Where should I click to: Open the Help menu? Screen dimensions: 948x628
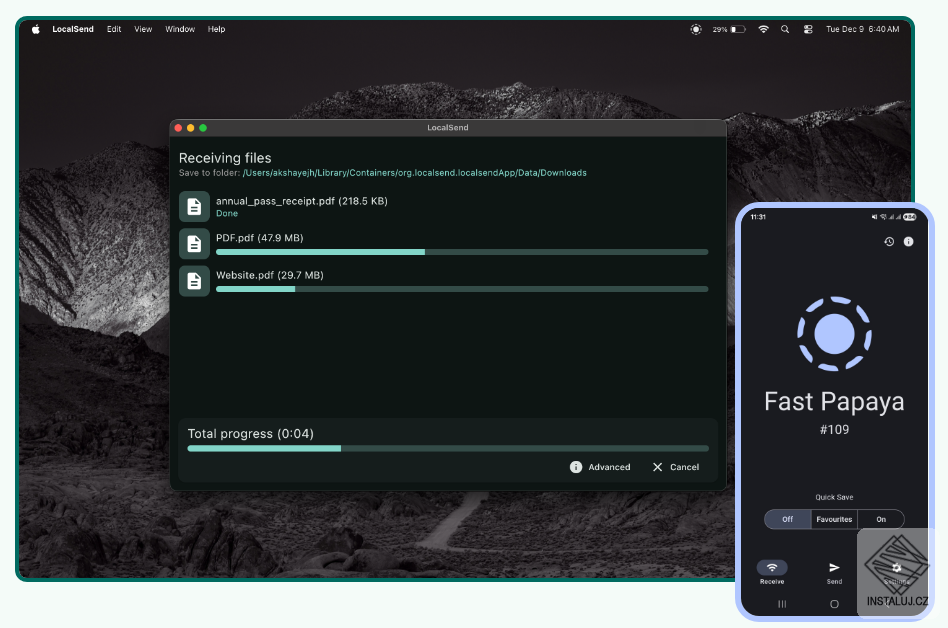(216, 29)
